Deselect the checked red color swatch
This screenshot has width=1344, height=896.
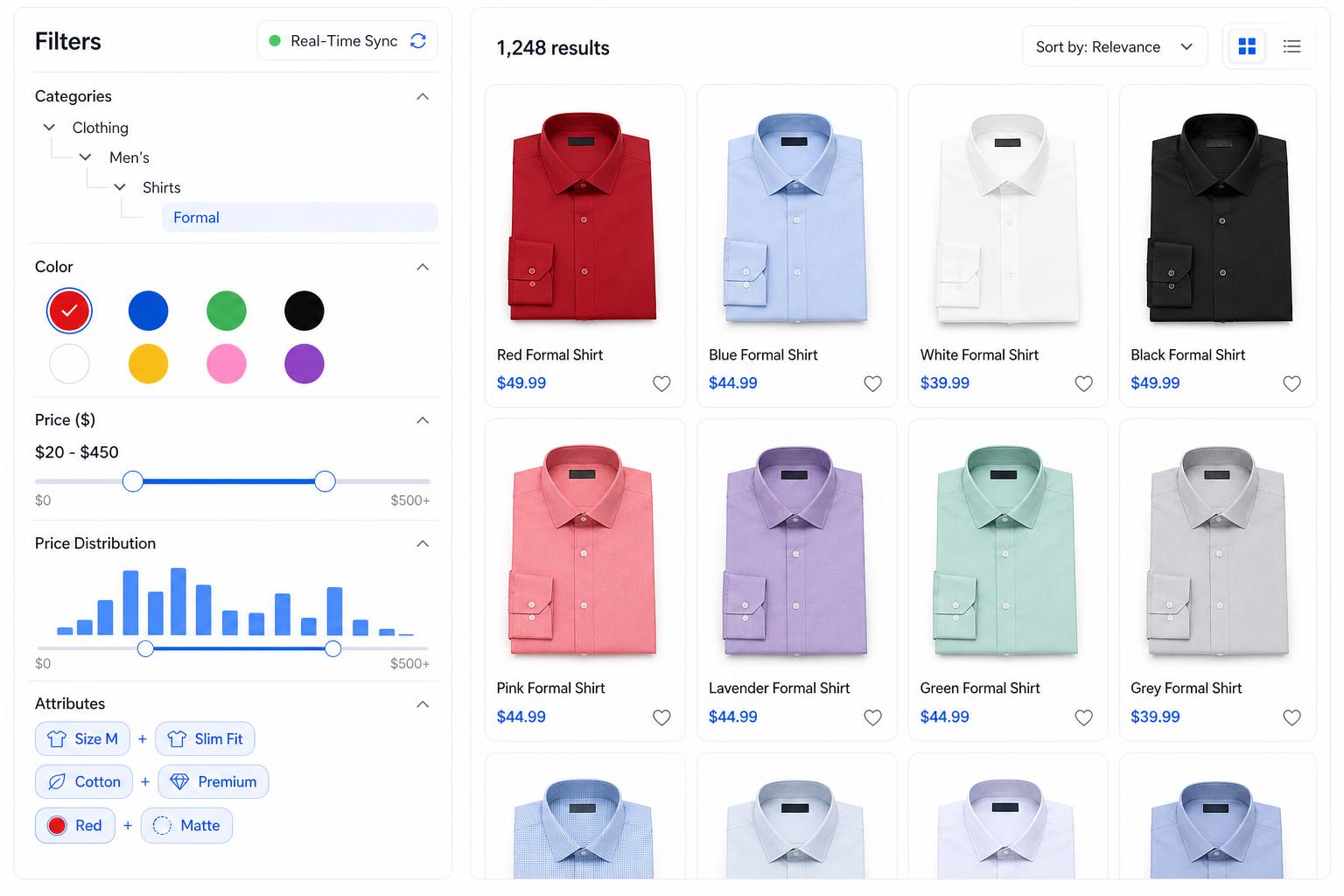[69, 311]
